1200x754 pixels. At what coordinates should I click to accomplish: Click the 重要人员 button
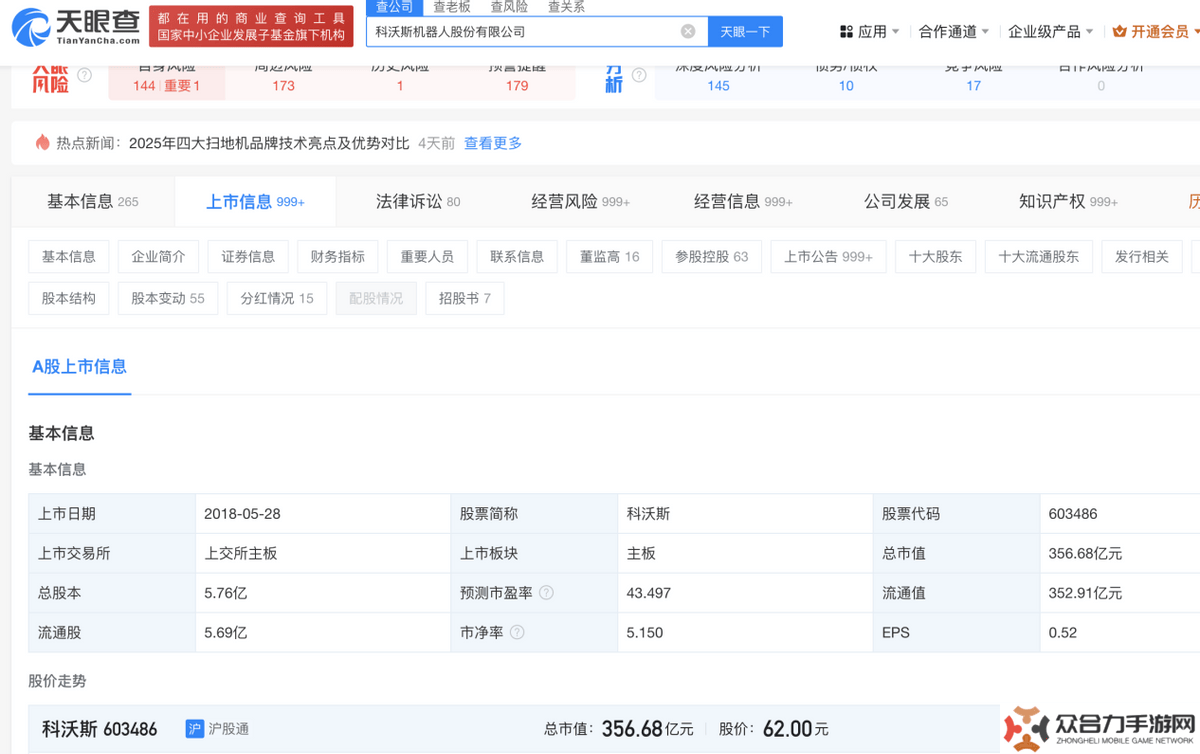pos(427,257)
